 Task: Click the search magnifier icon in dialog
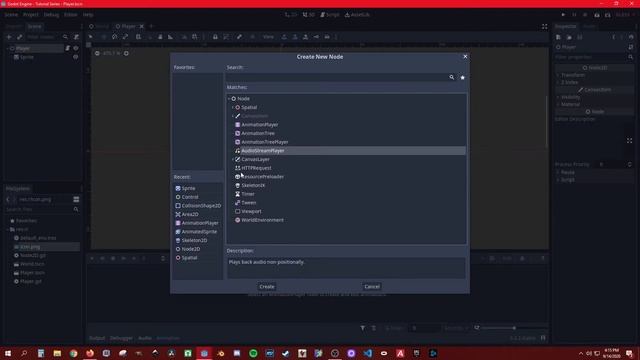coord(451,77)
